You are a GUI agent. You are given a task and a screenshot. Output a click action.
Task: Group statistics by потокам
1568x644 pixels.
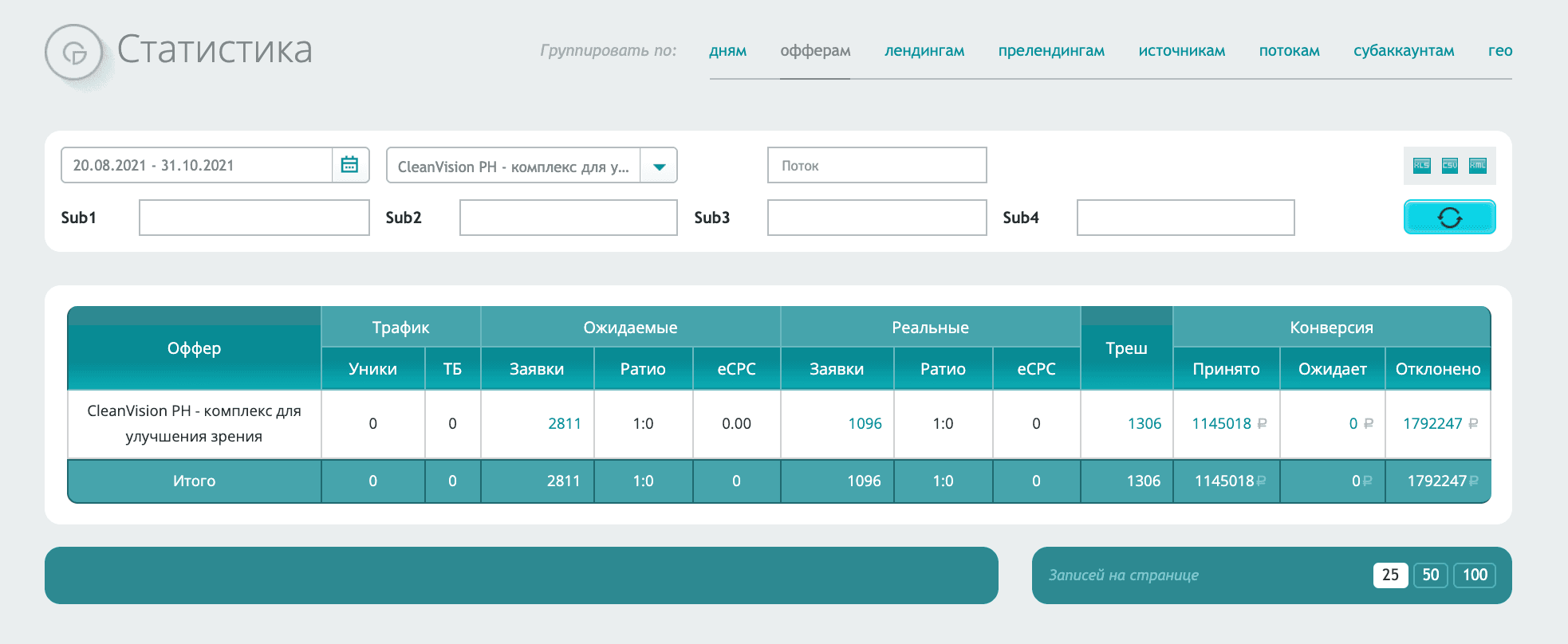[x=1290, y=51]
